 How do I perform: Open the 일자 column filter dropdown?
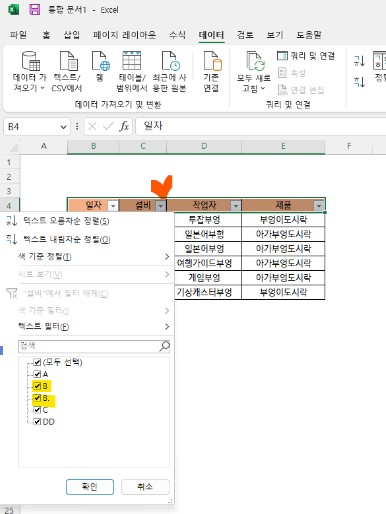tap(113, 206)
